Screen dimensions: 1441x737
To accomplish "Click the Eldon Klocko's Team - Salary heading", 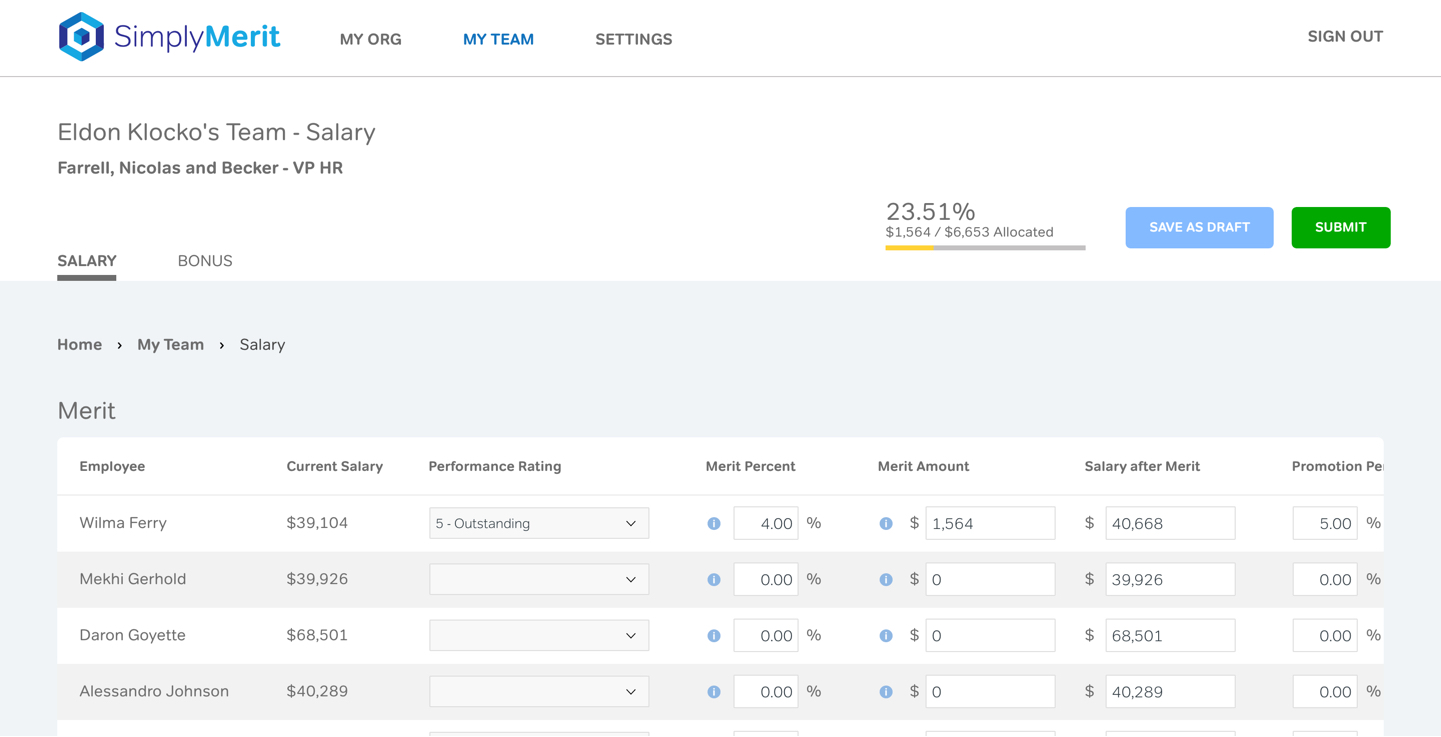I will [x=216, y=132].
